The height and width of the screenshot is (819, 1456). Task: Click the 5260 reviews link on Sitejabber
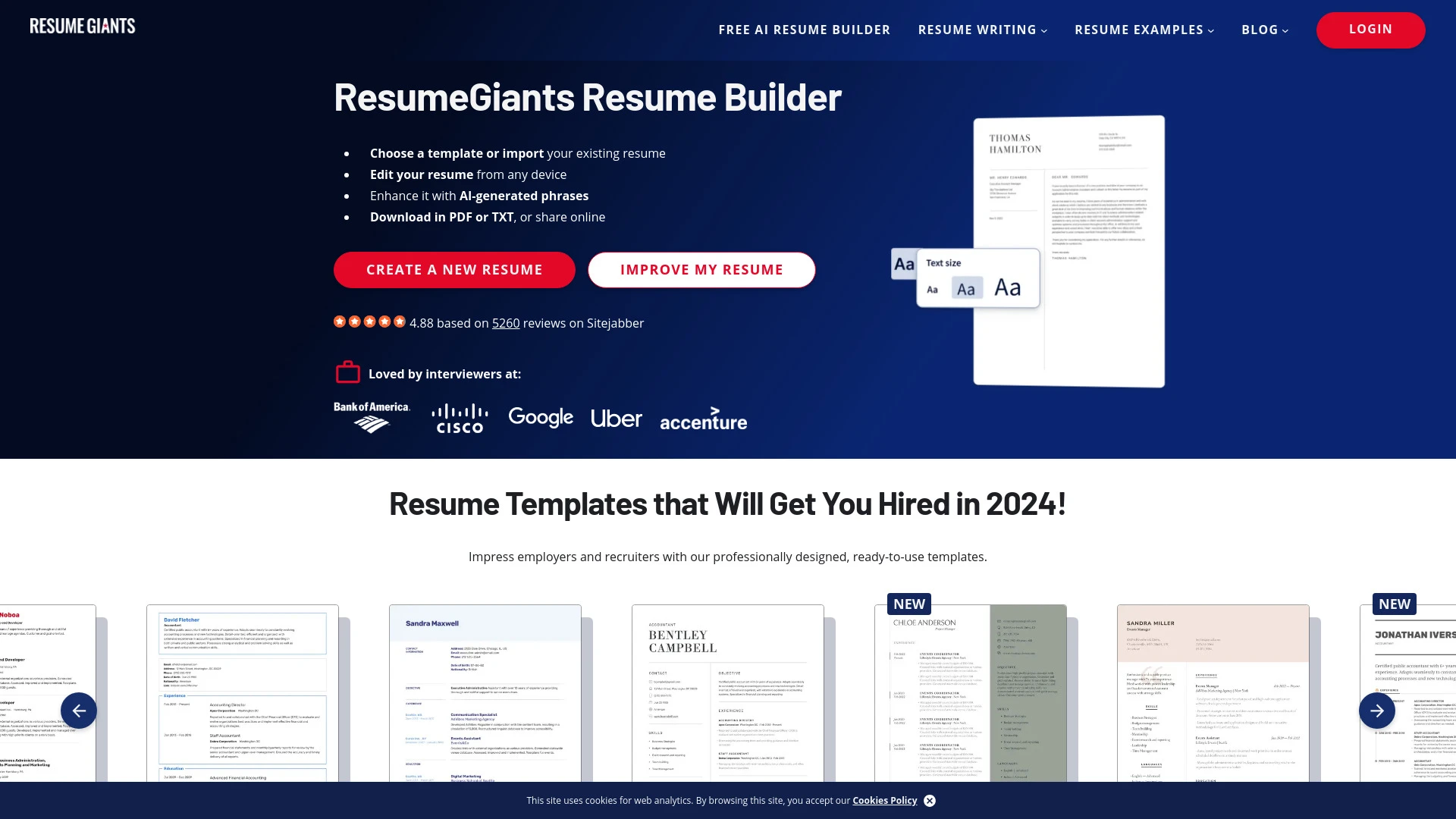[506, 322]
